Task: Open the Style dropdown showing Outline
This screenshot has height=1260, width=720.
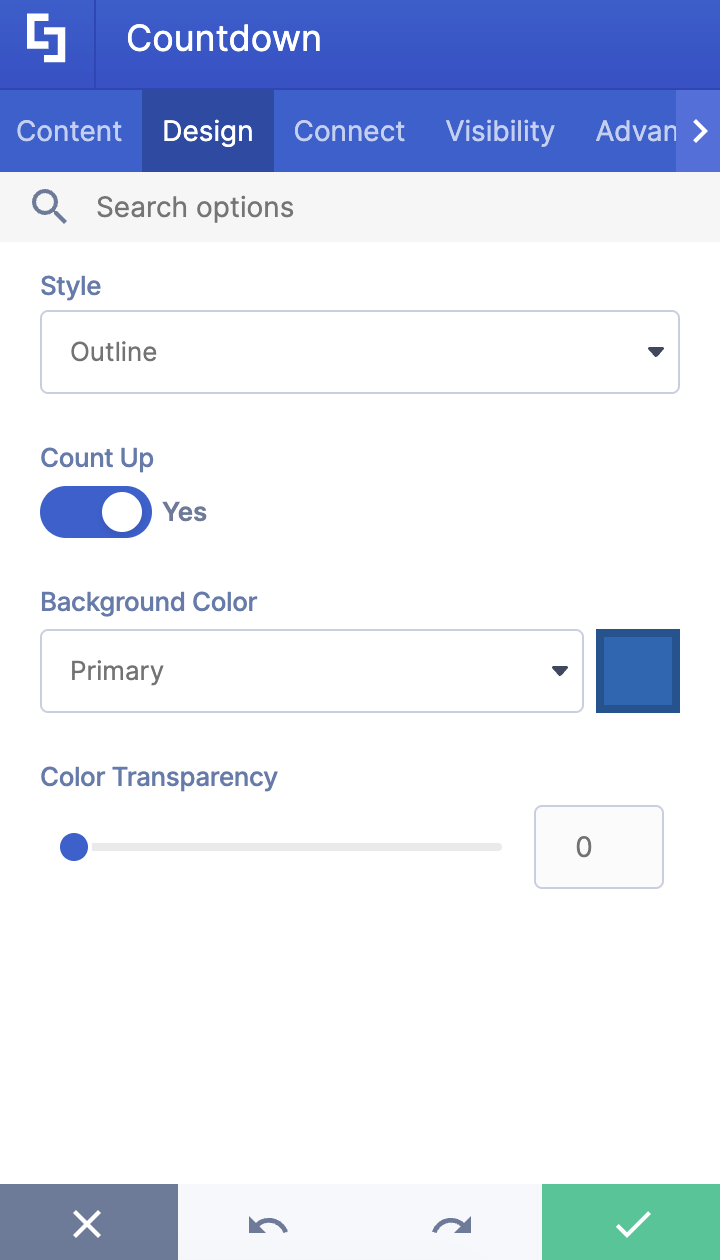Action: click(x=360, y=351)
